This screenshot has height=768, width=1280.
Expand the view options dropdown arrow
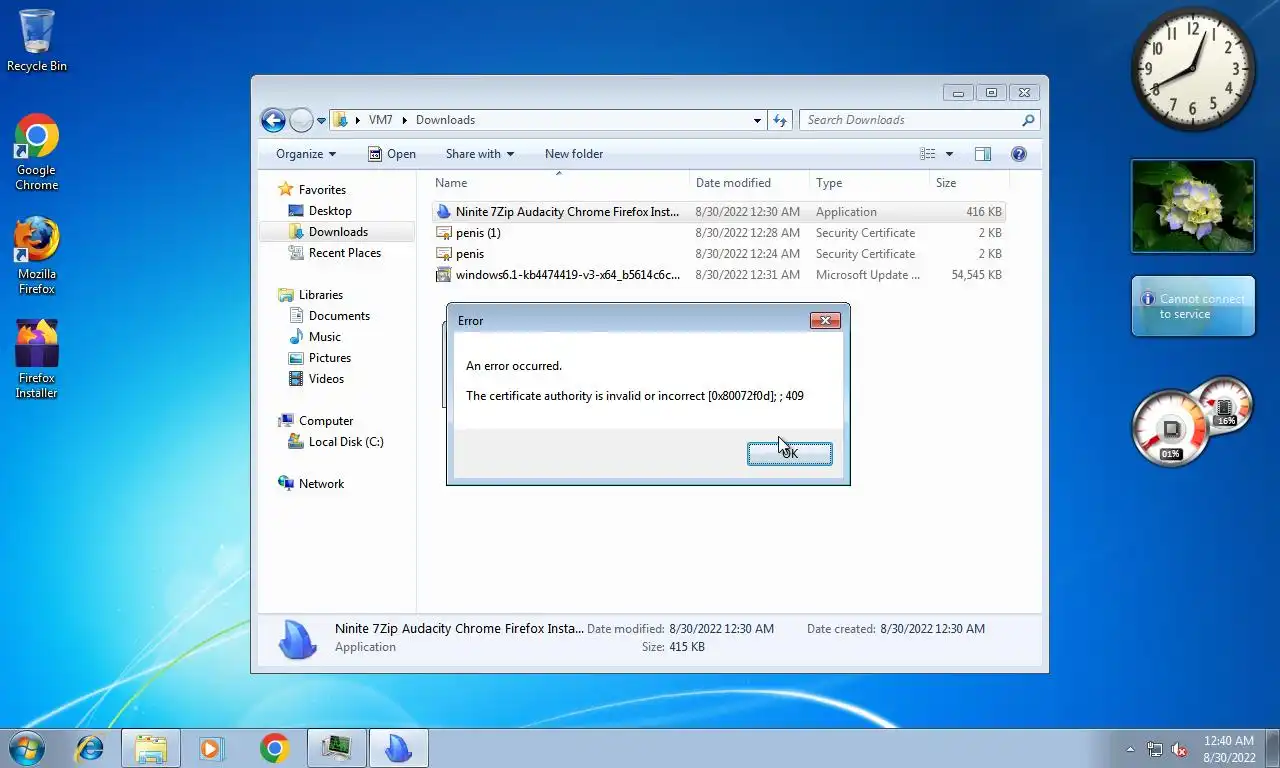[949, 154]
